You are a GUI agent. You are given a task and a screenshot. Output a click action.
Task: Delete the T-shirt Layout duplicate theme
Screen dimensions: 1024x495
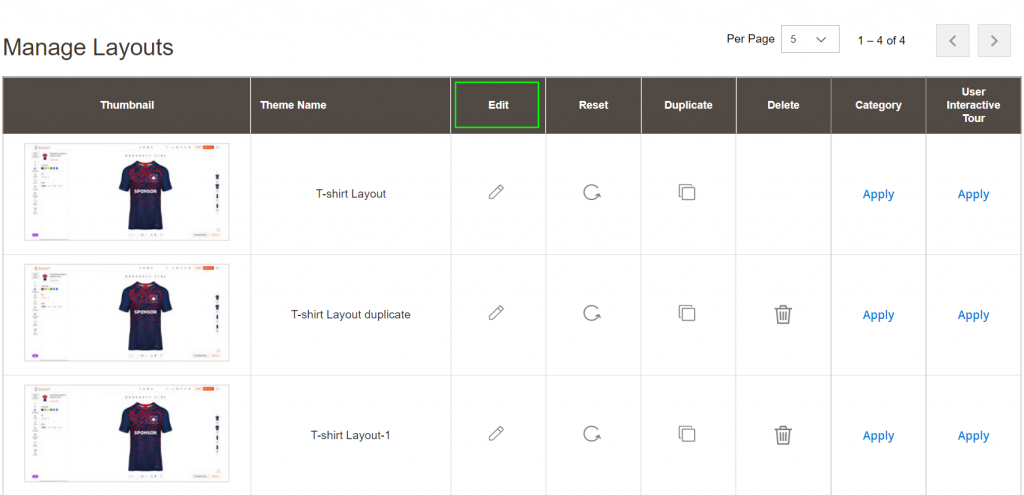(x=783, y=314)
